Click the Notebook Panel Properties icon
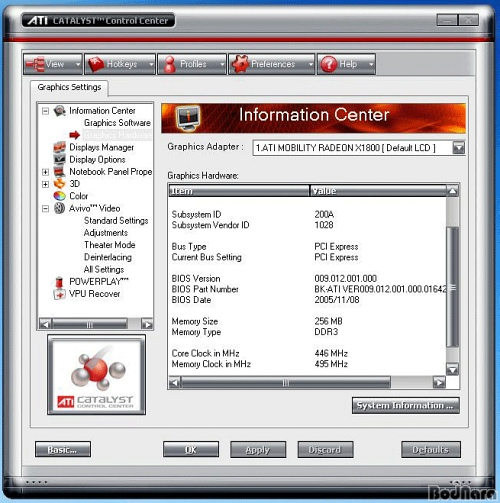 tap(60, 172)
